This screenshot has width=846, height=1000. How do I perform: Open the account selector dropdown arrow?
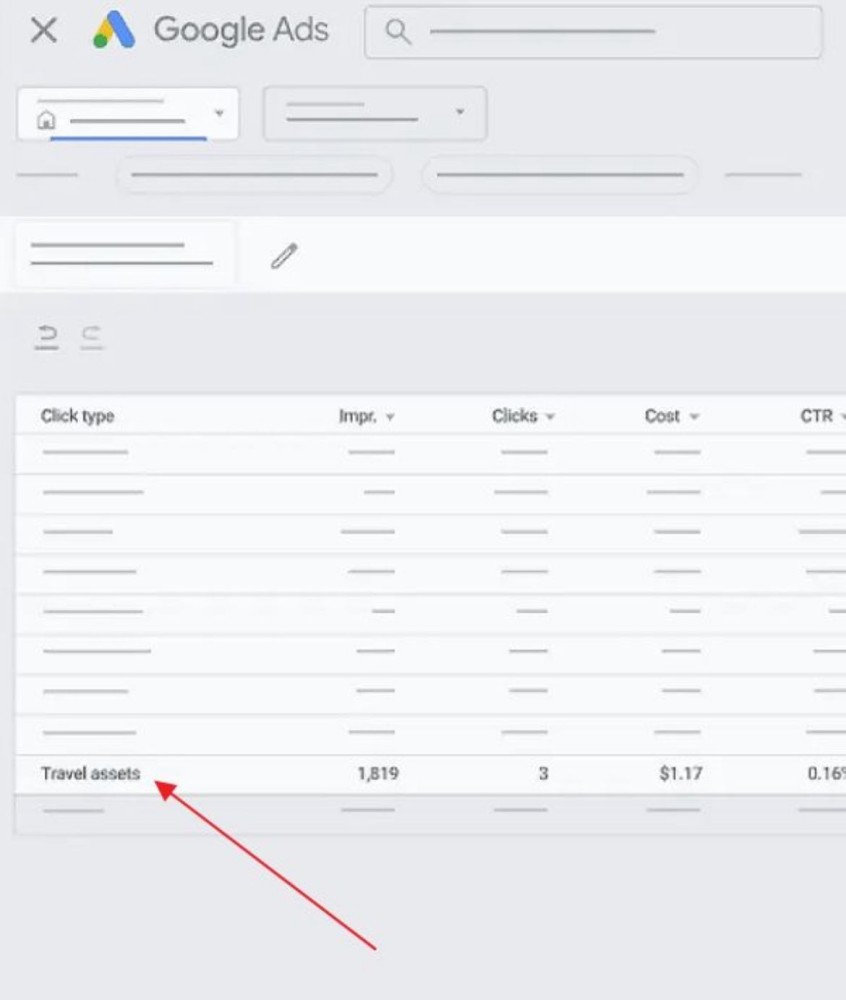click(219, 113)
